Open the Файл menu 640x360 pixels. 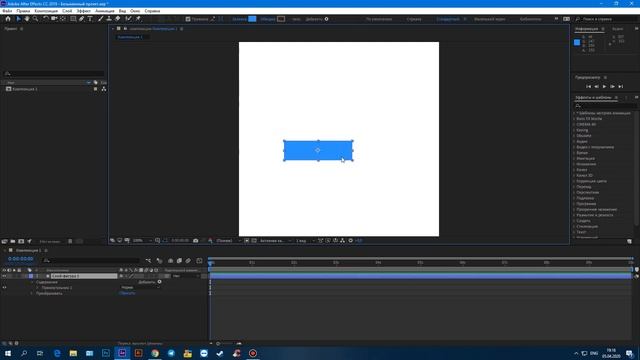(x=7, y=11)
